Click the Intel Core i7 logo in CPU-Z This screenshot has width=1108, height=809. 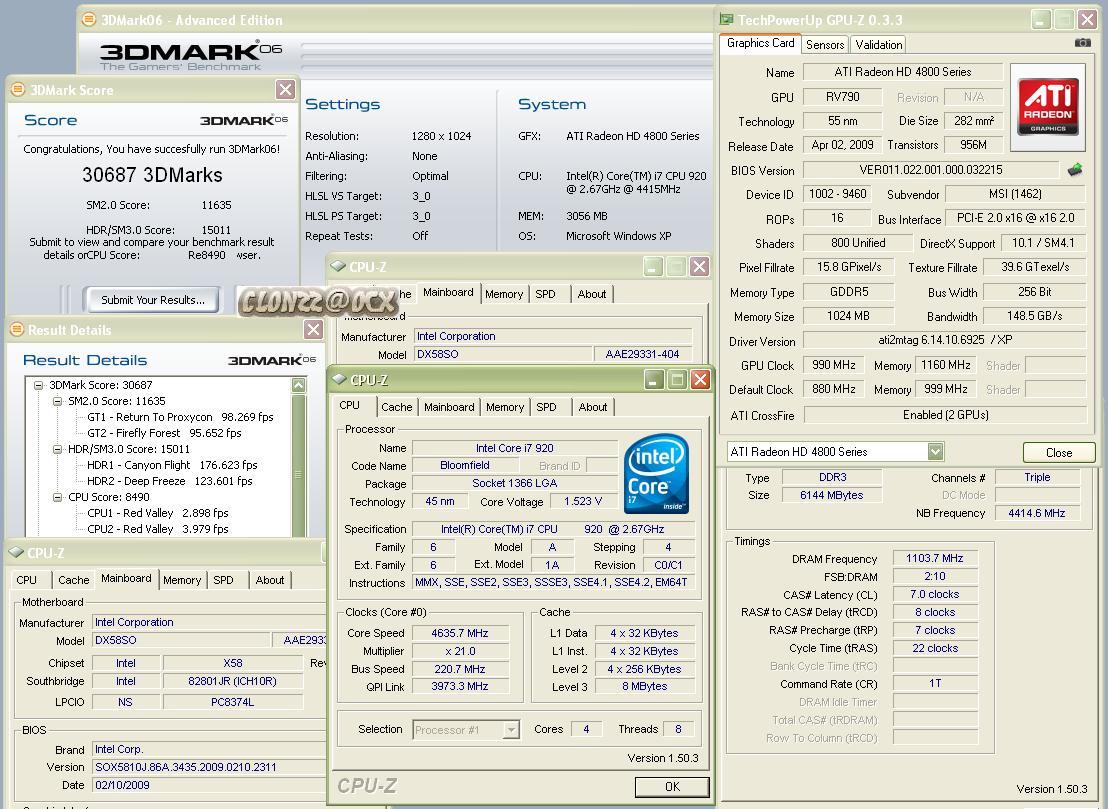656,473
